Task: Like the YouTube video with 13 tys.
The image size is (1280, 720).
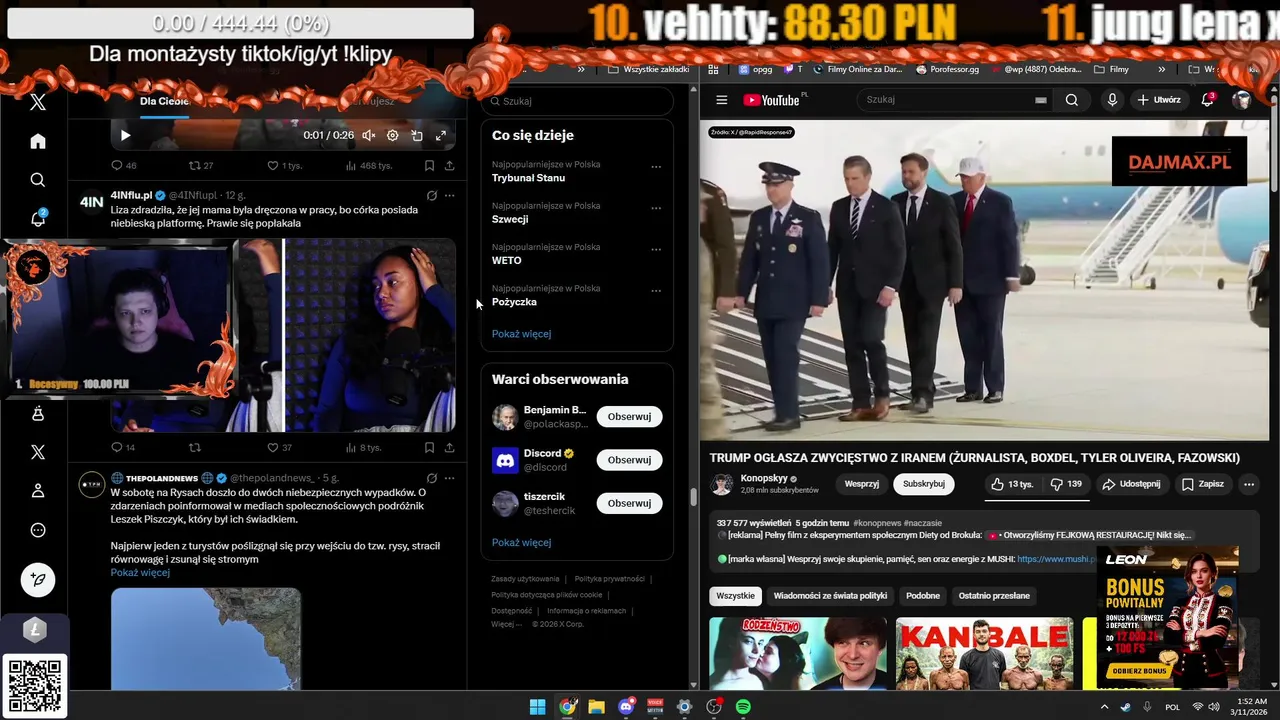Action: [x=1012, y=484]
